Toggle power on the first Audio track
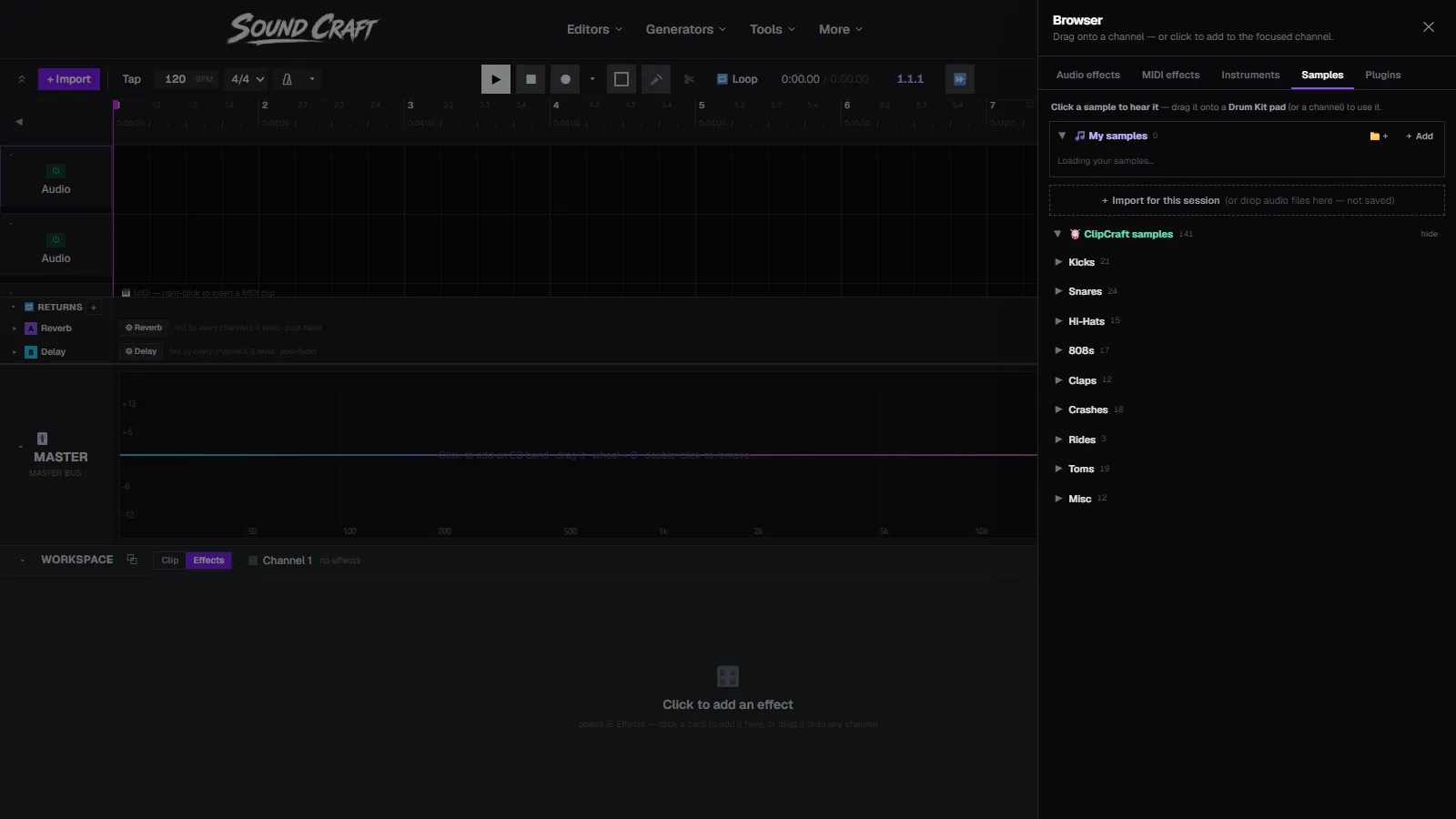1456x819 pixels. pyautogui.click(x=56, y=170)
